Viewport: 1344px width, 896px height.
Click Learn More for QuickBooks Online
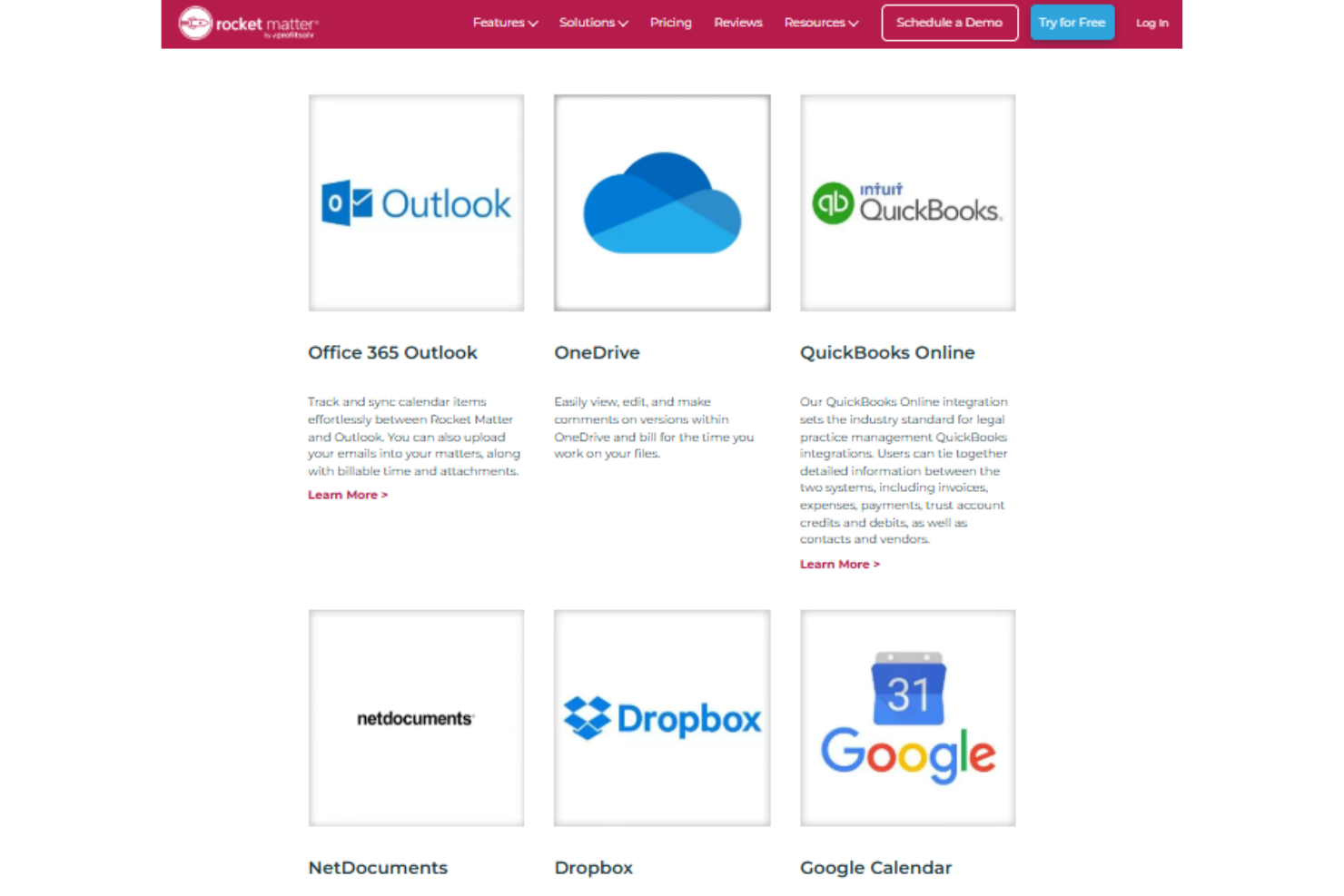coord(839,564)
